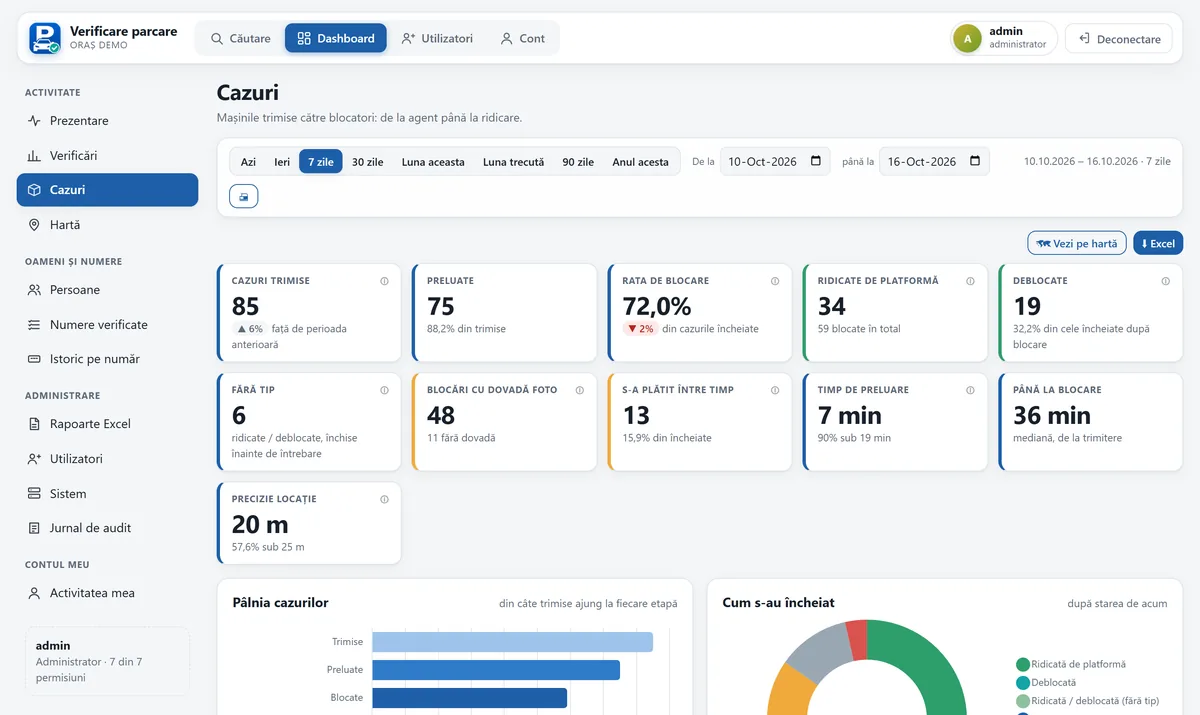
Task: Click the info icon on Precizie locație card
Action: coord(384,499)
